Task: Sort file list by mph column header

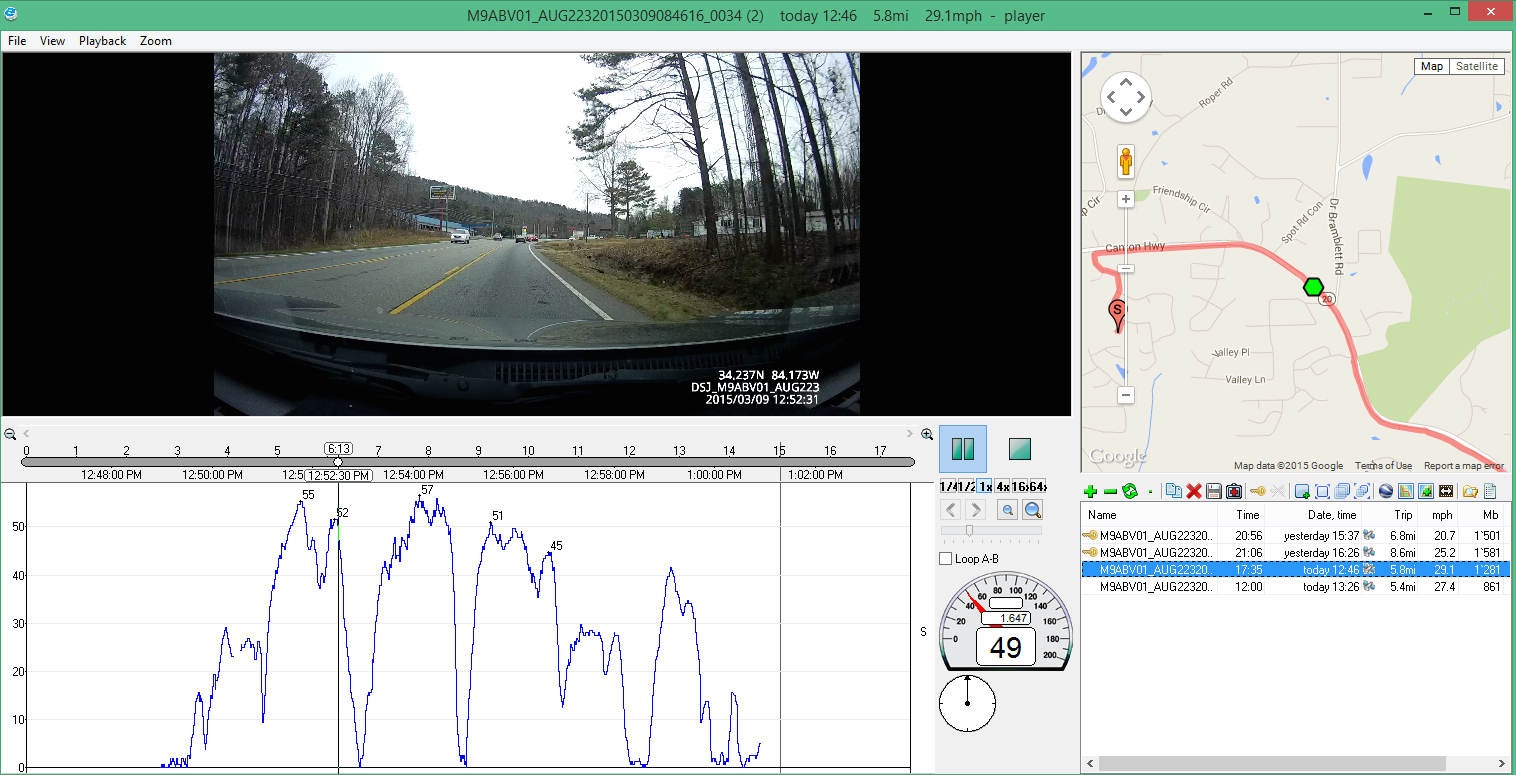Action: (x=1441, y=515)
